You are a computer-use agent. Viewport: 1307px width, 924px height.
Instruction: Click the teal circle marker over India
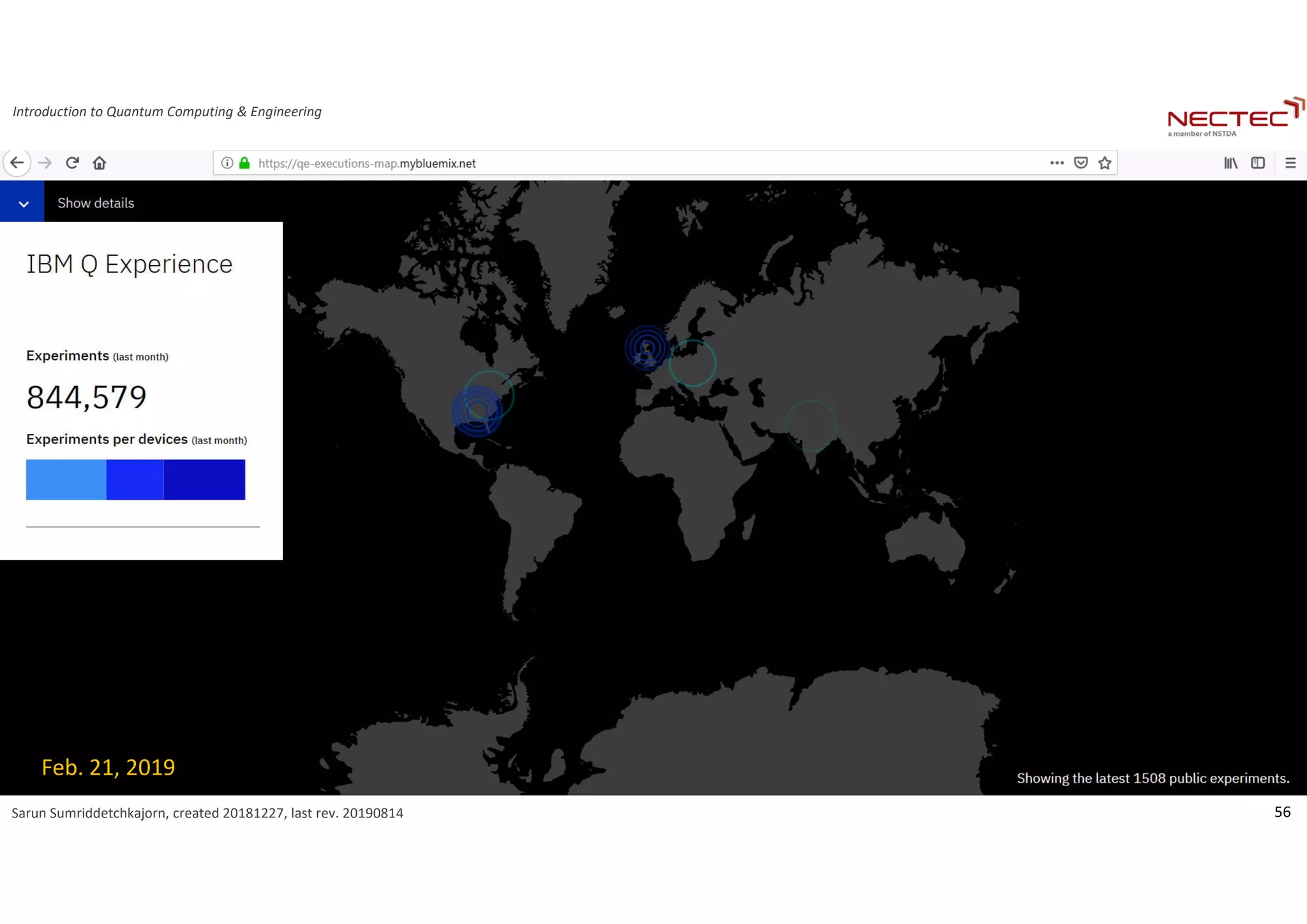[x=810, y=426]
